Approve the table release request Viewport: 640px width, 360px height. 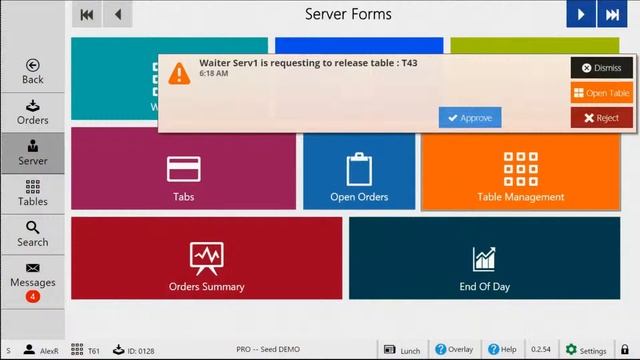click(470, 118)
